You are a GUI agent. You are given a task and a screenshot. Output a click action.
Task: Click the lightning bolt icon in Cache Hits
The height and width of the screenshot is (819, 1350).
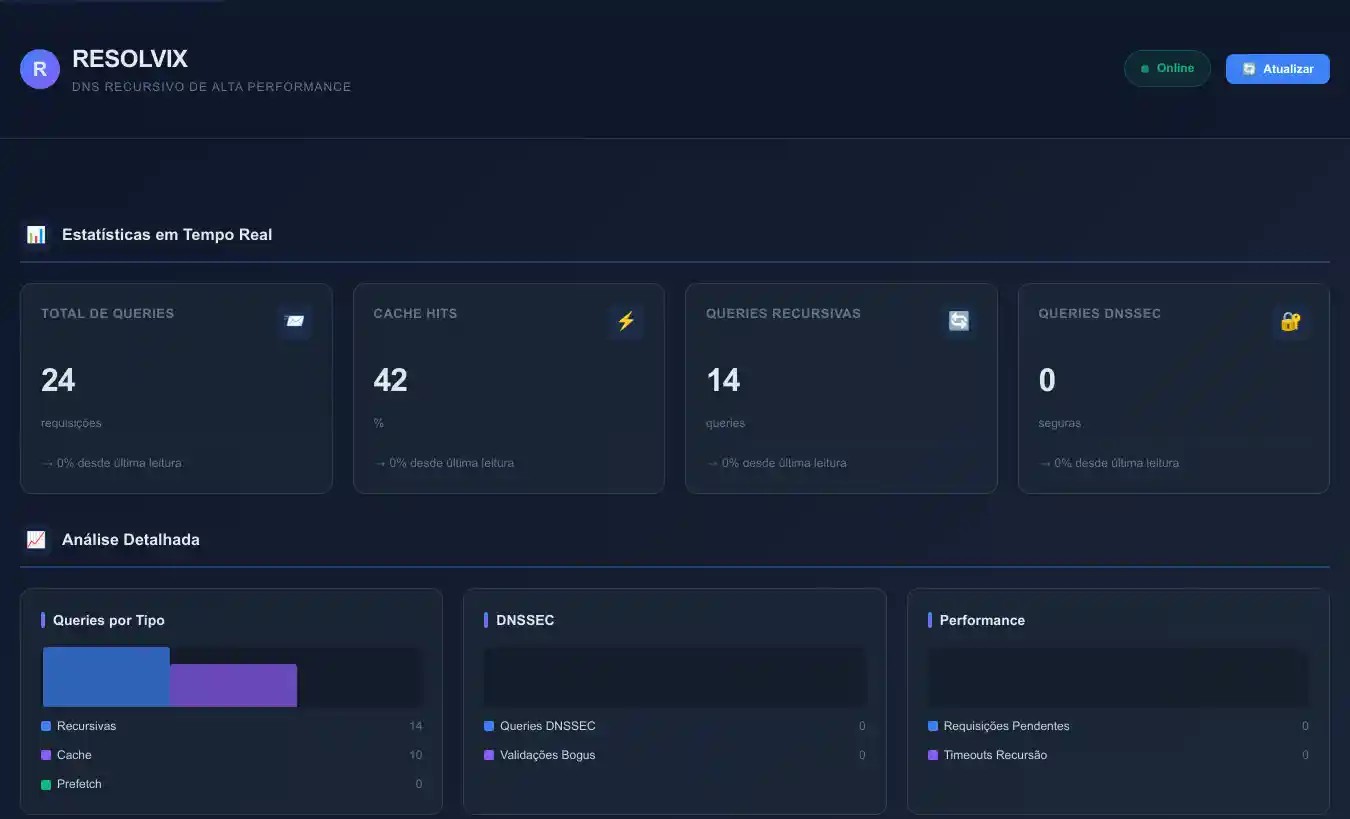click(x=626, y=321)
